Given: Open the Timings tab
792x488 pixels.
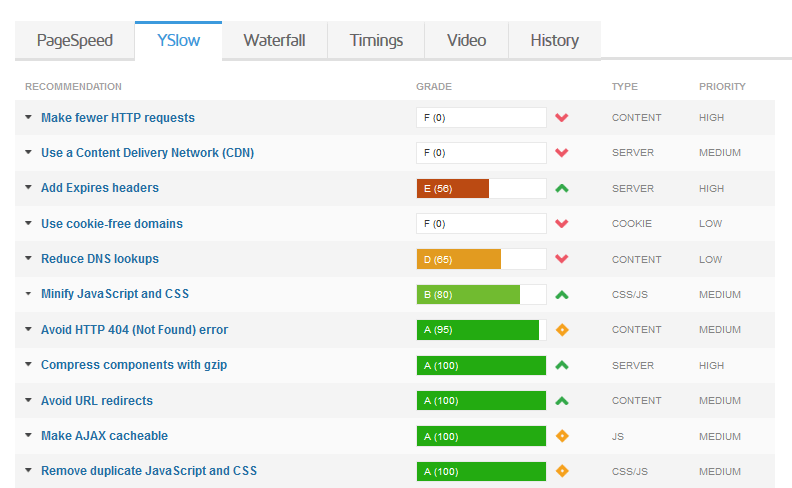Looking at the screenshot, I should 376,40.
